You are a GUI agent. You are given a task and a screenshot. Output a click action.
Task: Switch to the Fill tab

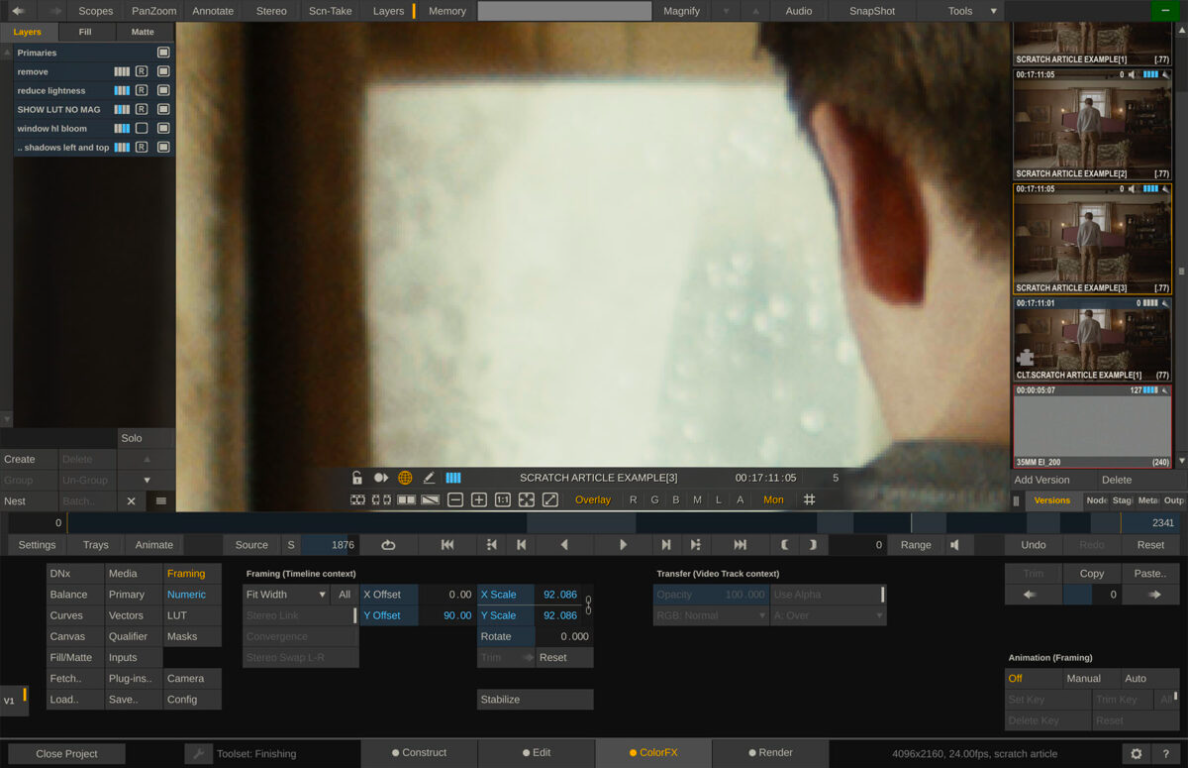point(85,32)
